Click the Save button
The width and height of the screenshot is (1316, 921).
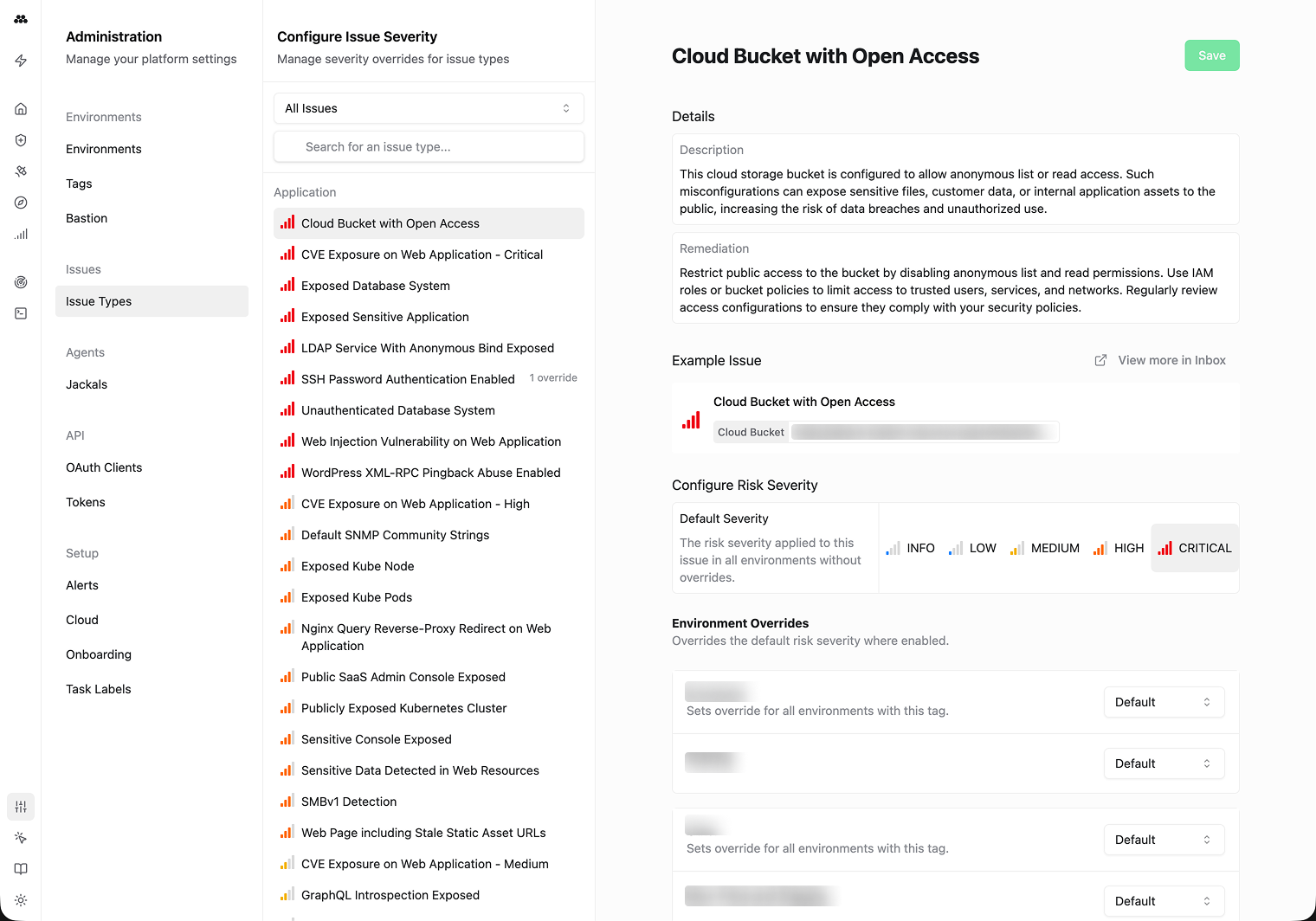point(1211,55)
